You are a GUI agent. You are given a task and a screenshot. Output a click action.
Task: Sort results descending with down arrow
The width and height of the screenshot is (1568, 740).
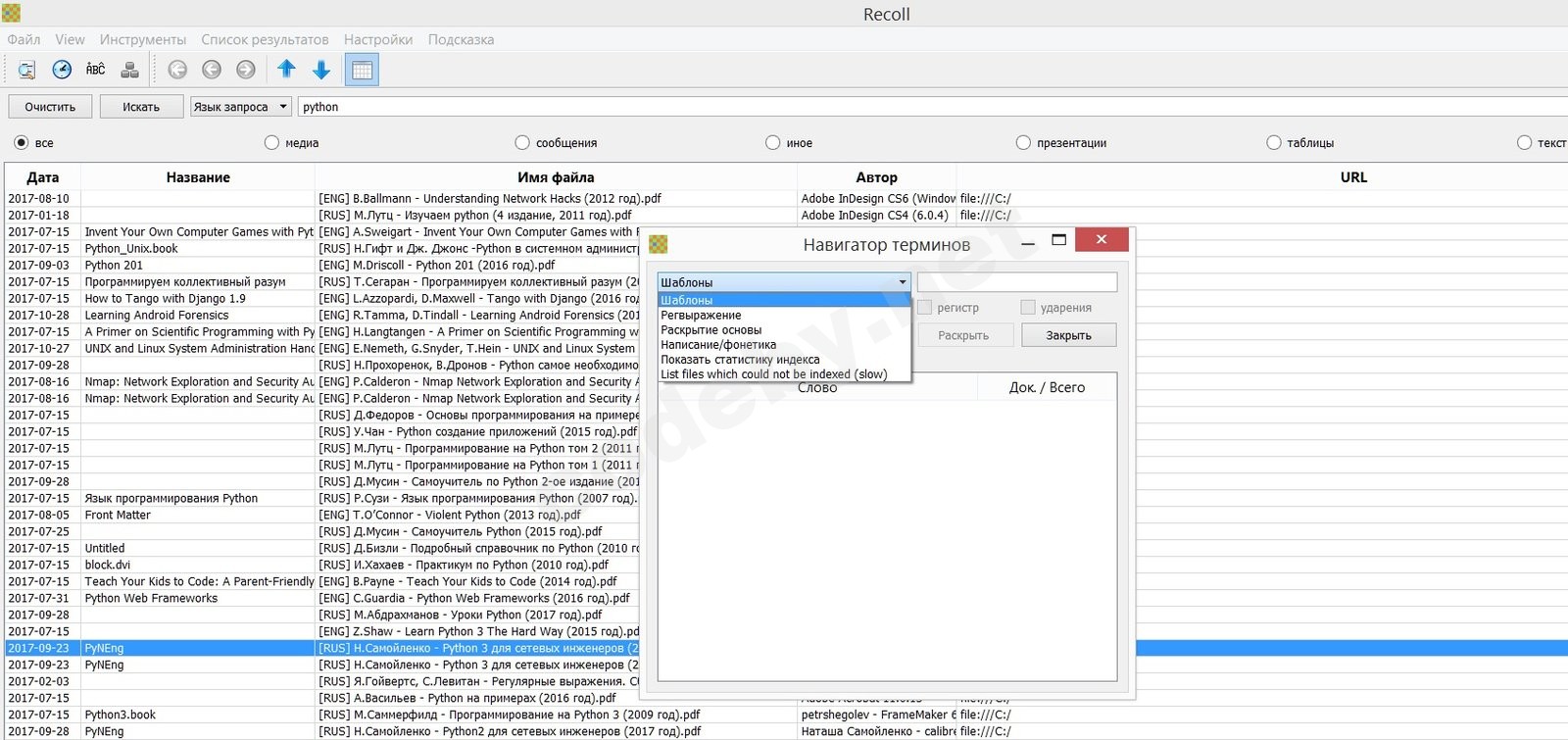tap(320, 70)
